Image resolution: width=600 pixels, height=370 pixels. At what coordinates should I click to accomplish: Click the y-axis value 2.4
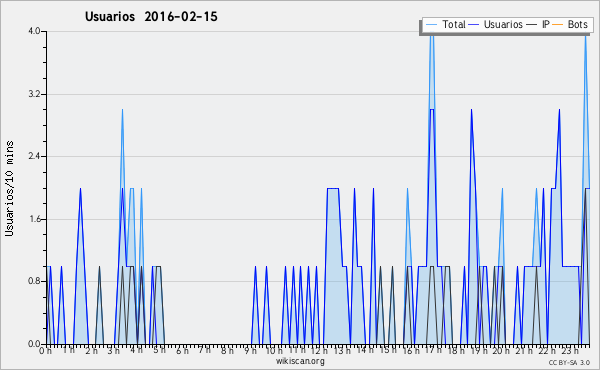[x=34, y=156]
